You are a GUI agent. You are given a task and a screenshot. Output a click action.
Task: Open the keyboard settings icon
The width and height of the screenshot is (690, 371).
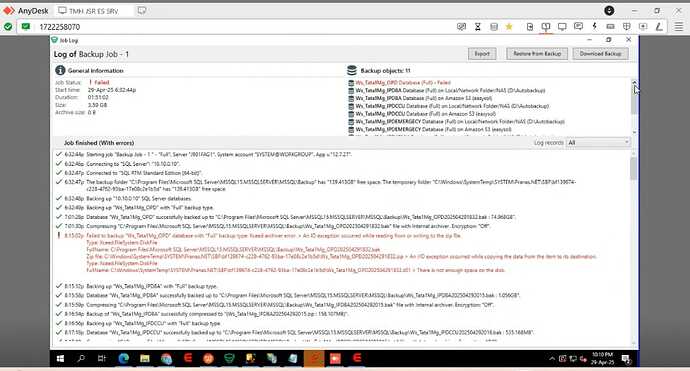610,27
